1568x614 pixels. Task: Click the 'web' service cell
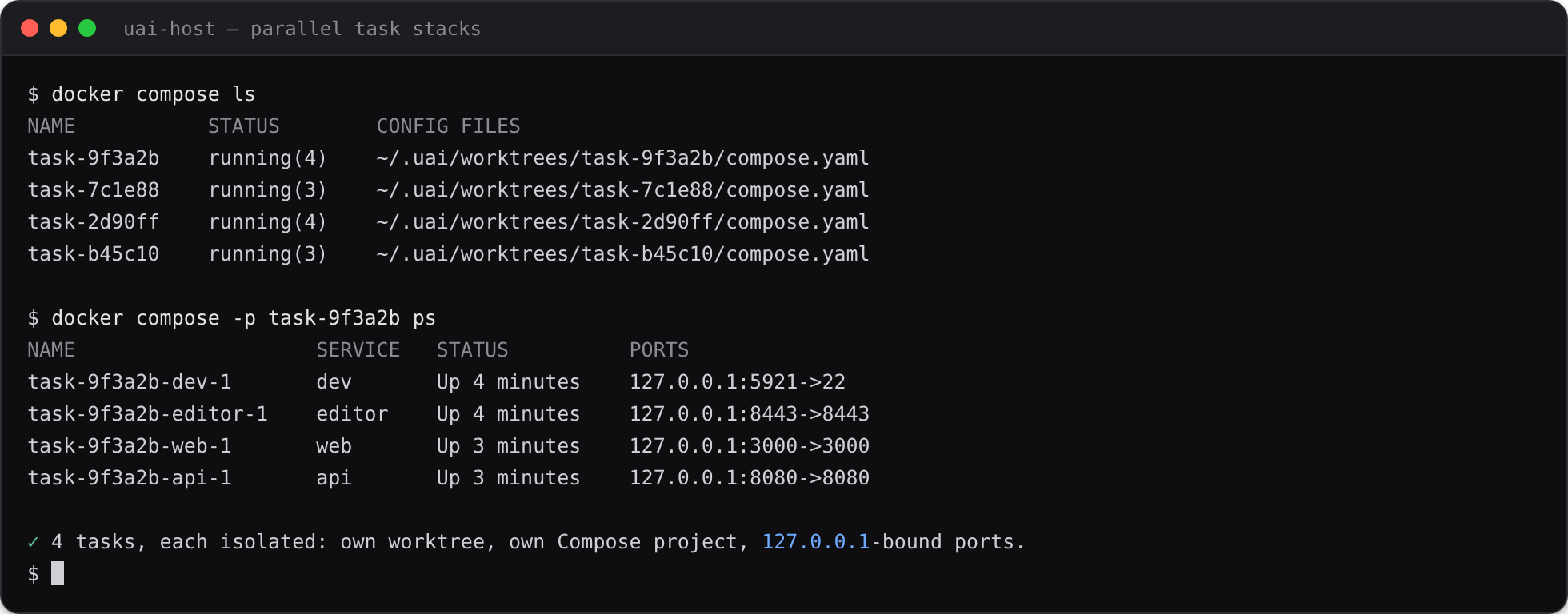(334, 446)
